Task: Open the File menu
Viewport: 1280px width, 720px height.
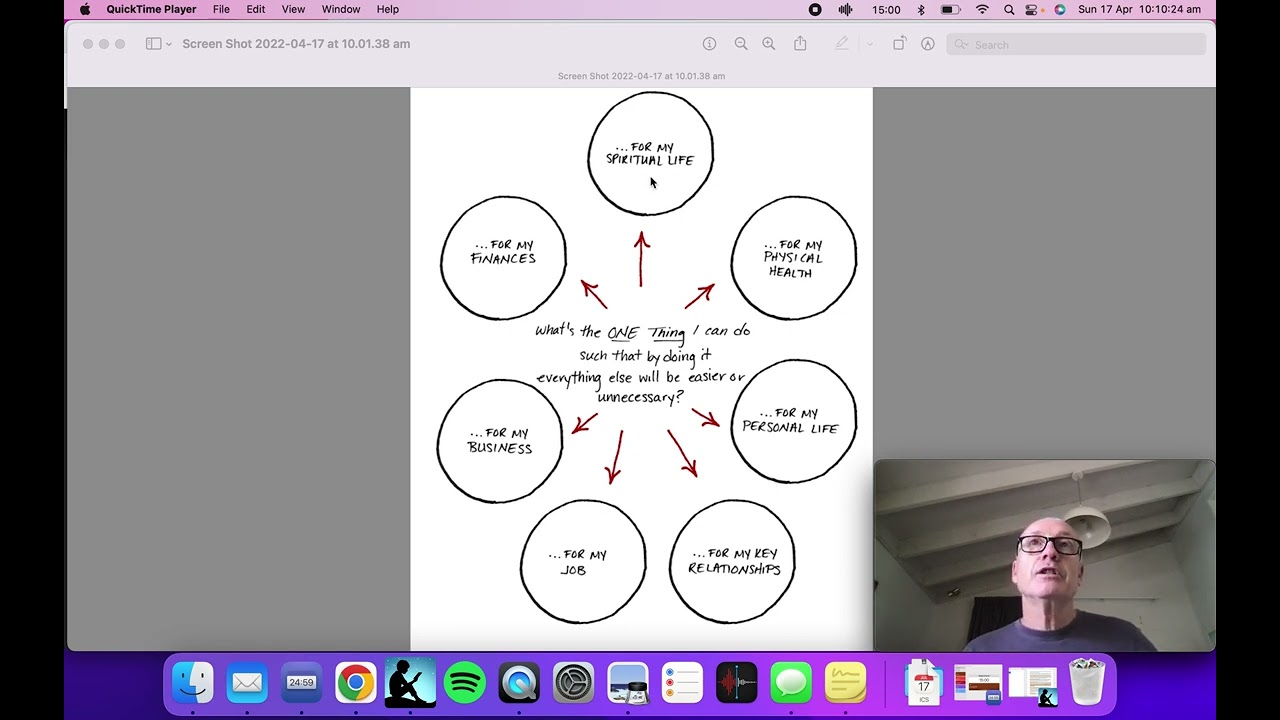Action: pyautogui.click(x=221, y=9)
